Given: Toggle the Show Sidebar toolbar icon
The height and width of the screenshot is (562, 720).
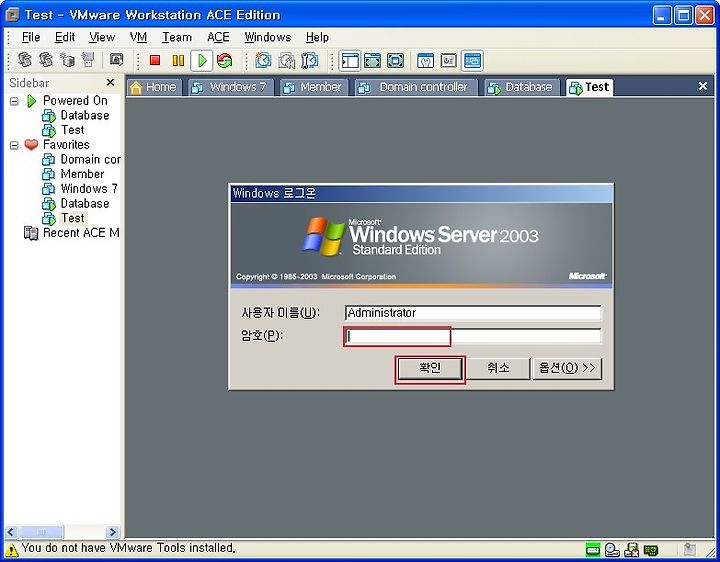Looking at the screenshot, I should 350,60.
